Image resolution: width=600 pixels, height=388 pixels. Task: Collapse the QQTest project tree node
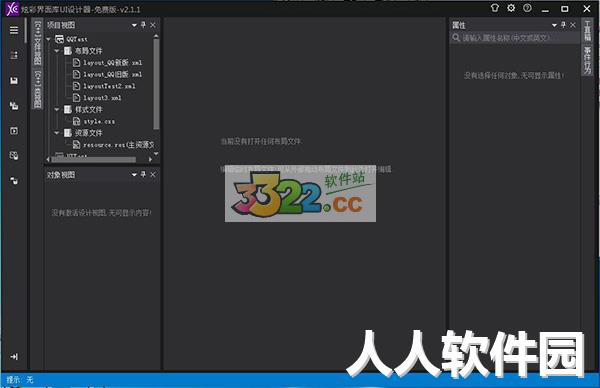[x=49, y=39]
